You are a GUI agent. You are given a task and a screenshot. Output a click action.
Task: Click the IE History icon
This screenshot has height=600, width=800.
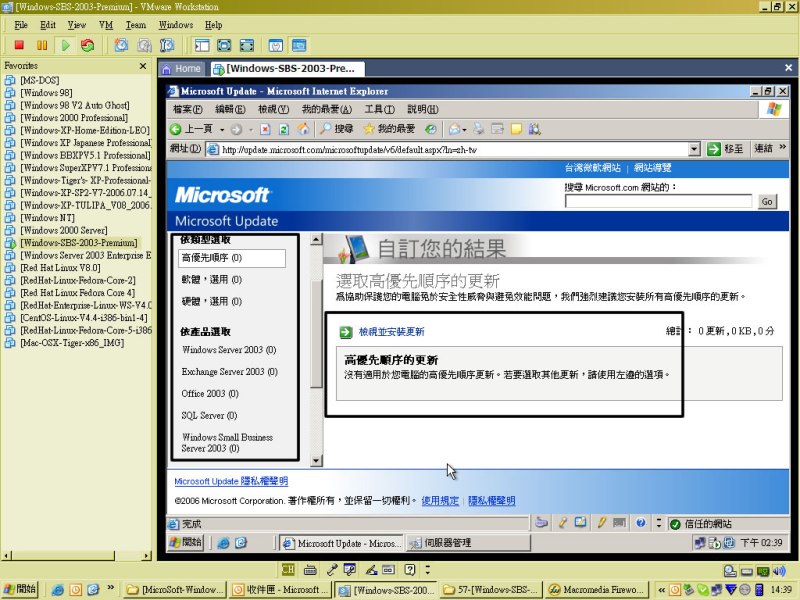pyautogui.click(x=431, y=129)
